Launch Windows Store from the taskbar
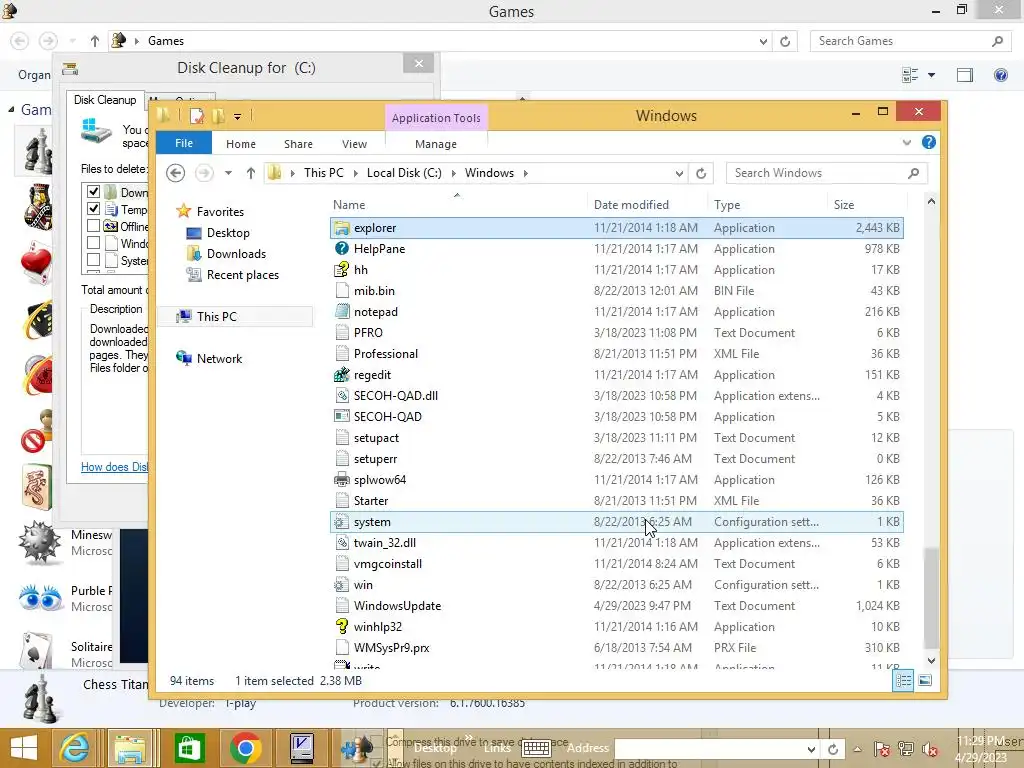This screenshot has width=1024, height=768. click(189, 748)
